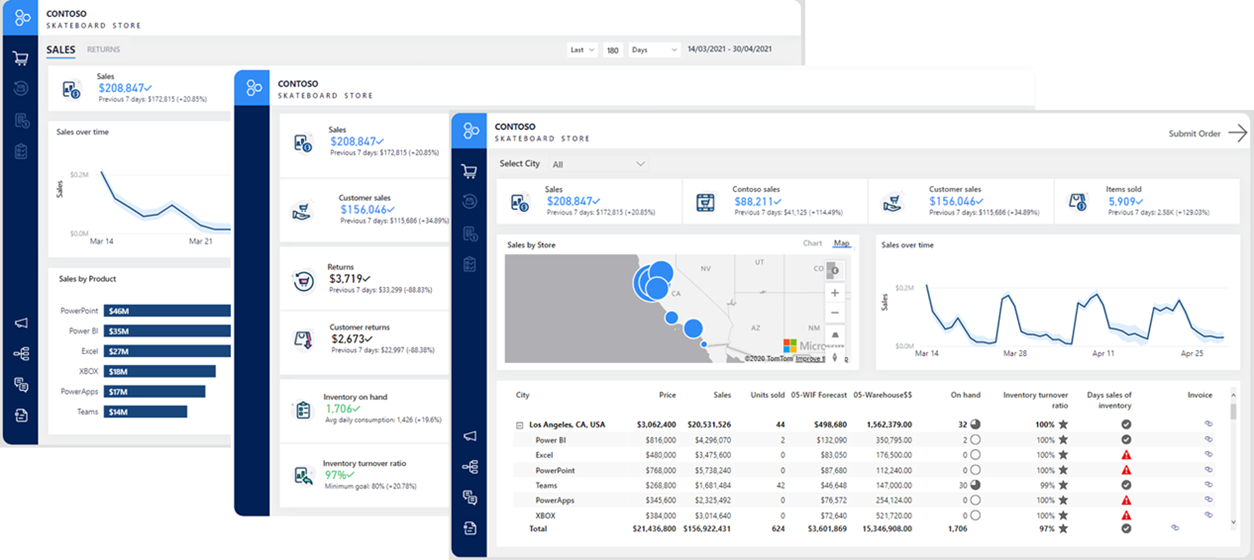Collapse the Los Angeles, CA, USA row

519,425
